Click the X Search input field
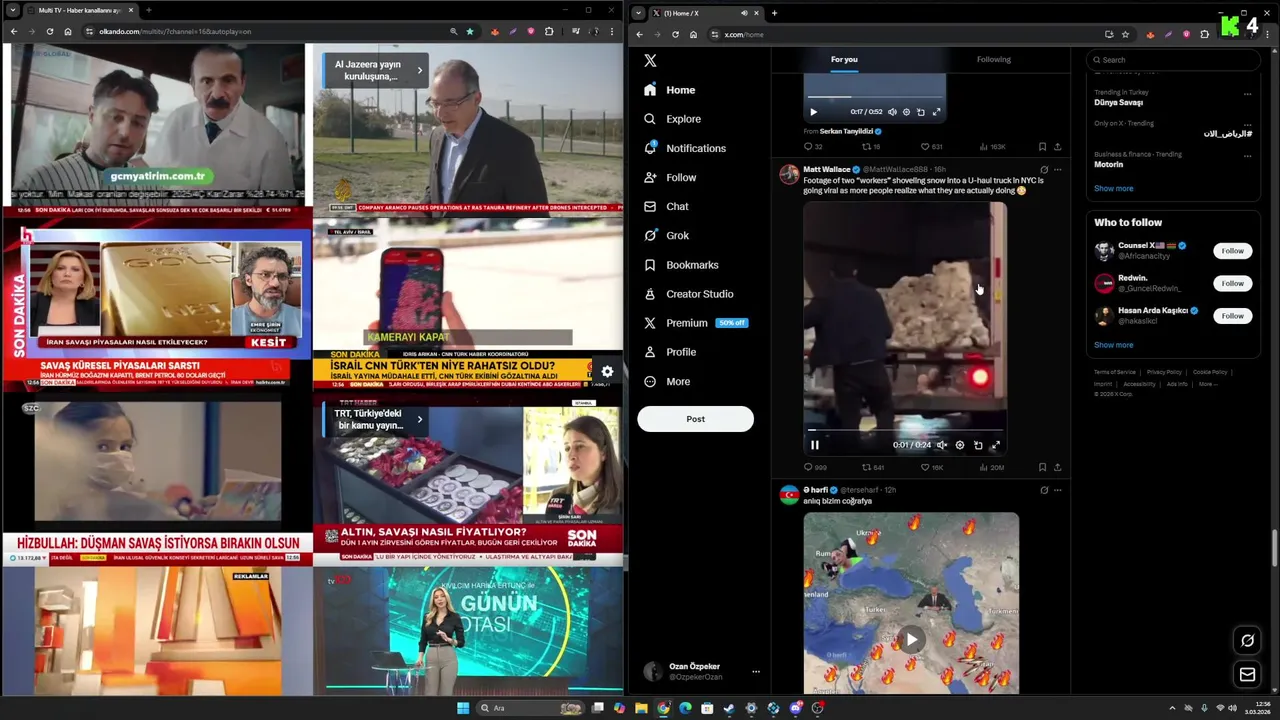This screenshot has width=1280, height=720. point(1173,60)
